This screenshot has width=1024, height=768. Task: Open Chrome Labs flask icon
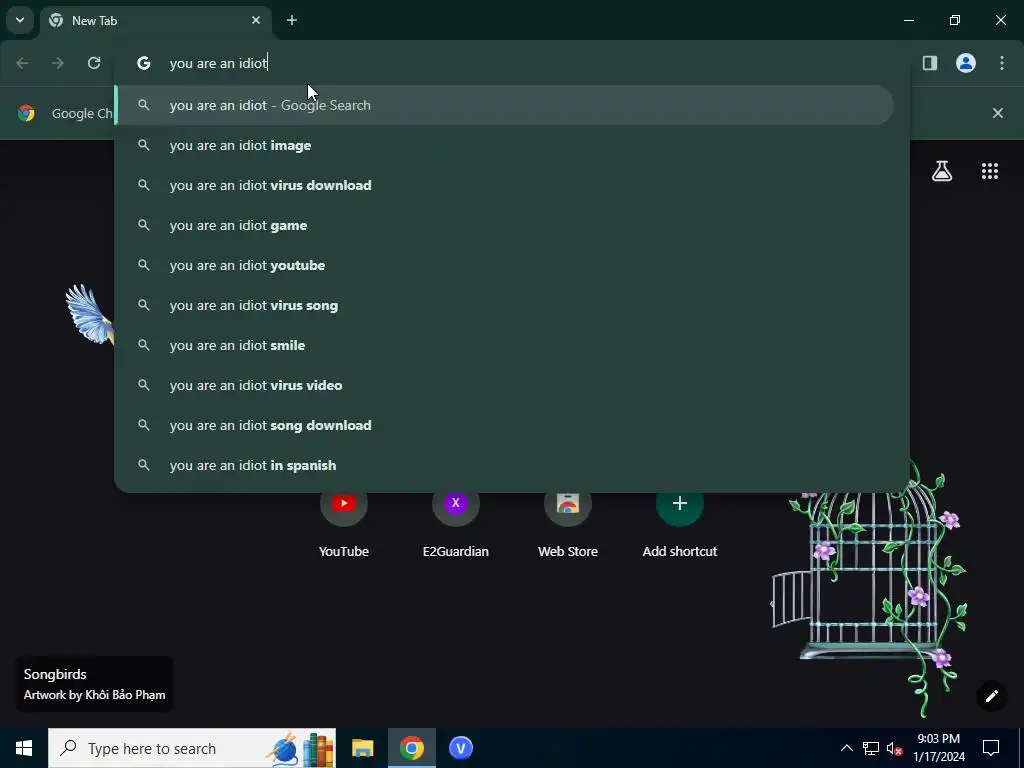(942, 171)
